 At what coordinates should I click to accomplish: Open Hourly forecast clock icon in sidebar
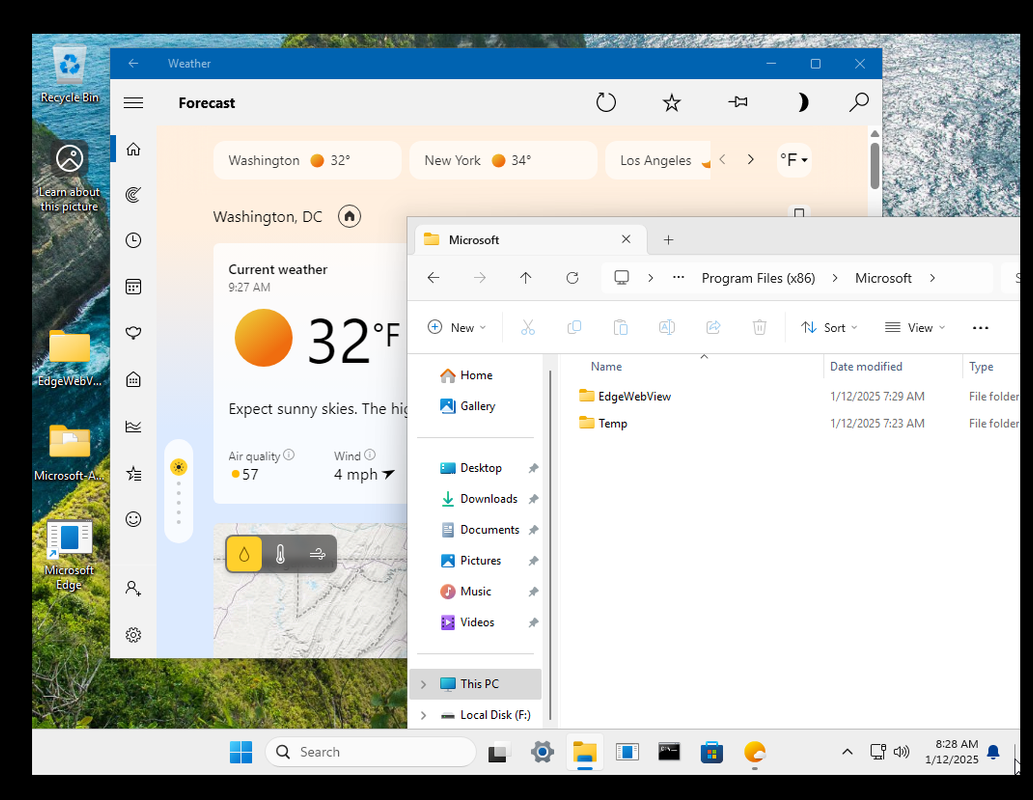point(134,240)
